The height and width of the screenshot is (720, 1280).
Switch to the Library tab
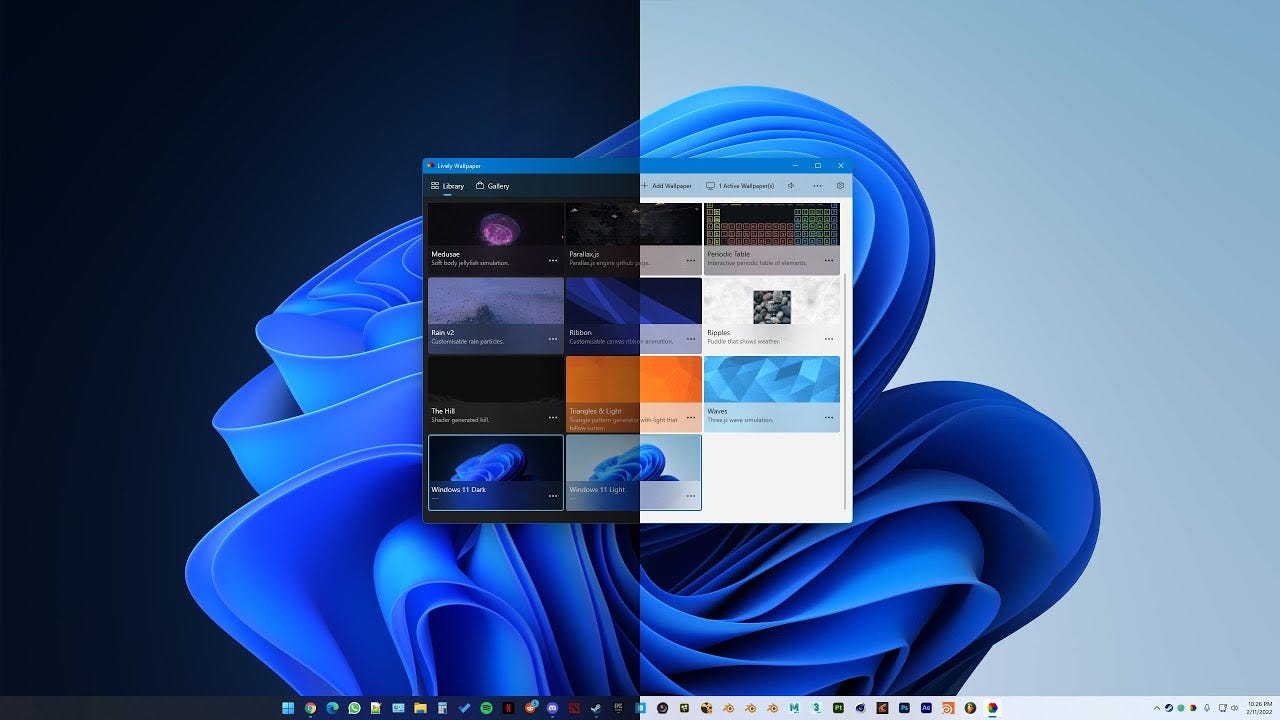coord(447,186)
